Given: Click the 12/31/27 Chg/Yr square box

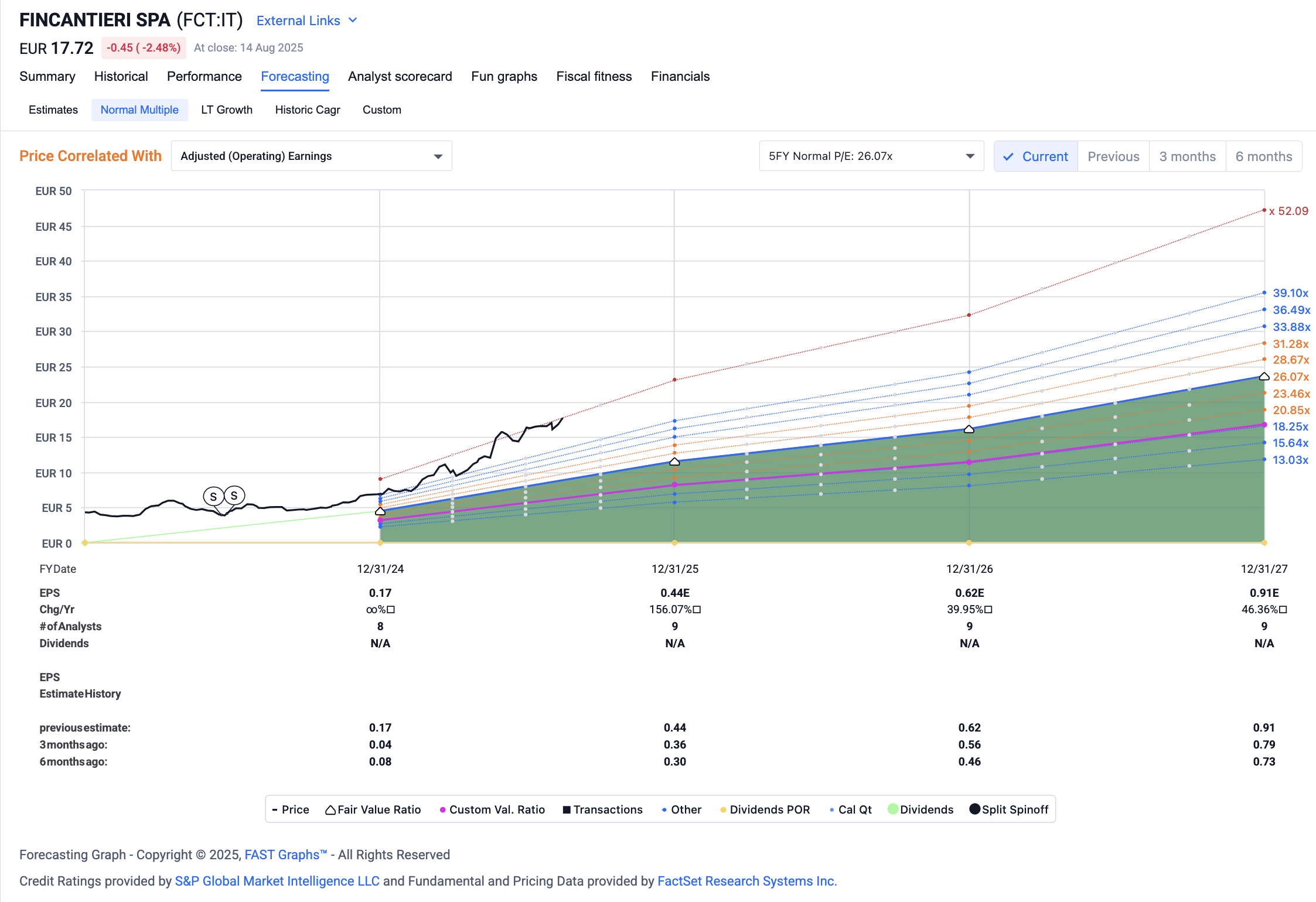Looking at the screenshot, I should coord(1283,610).
